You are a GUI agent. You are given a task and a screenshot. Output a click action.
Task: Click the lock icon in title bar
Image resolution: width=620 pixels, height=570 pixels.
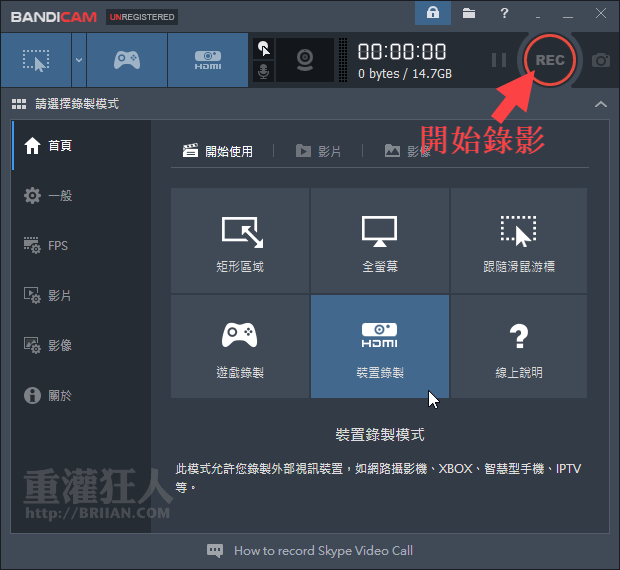pos(432,15)
